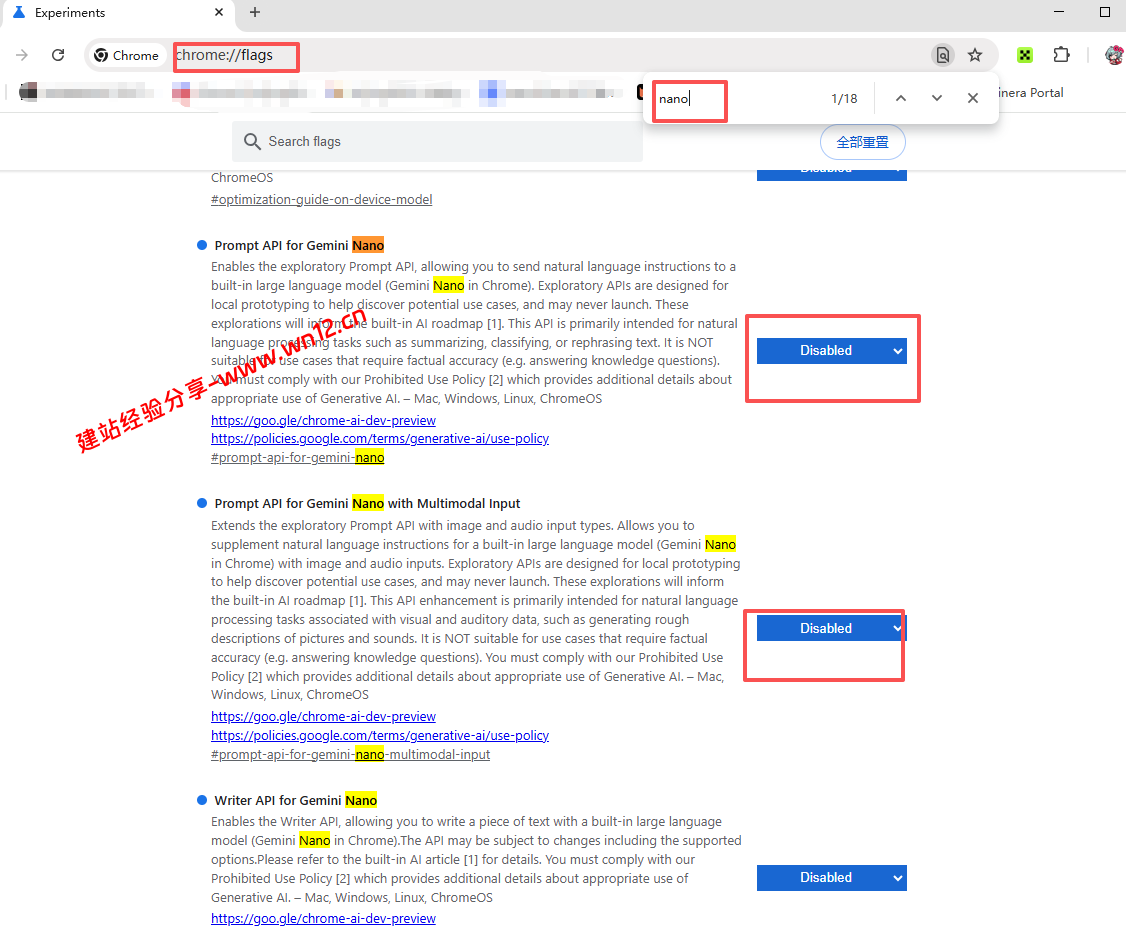Click the first blurred bookmark item
Screen dimensions: 1126x927
[x=86, y=92]
